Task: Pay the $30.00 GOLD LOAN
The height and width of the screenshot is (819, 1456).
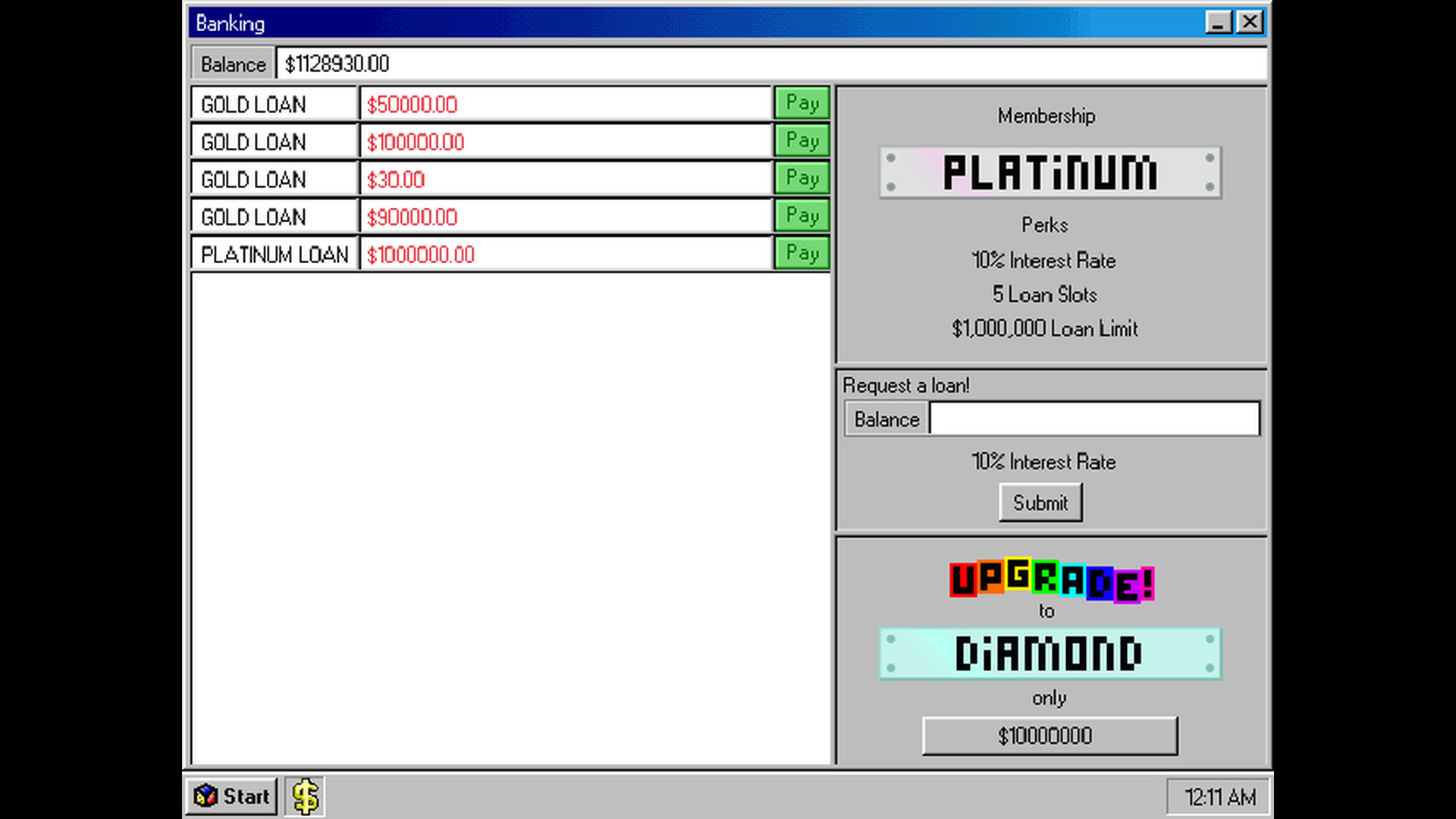Action: 802,178
